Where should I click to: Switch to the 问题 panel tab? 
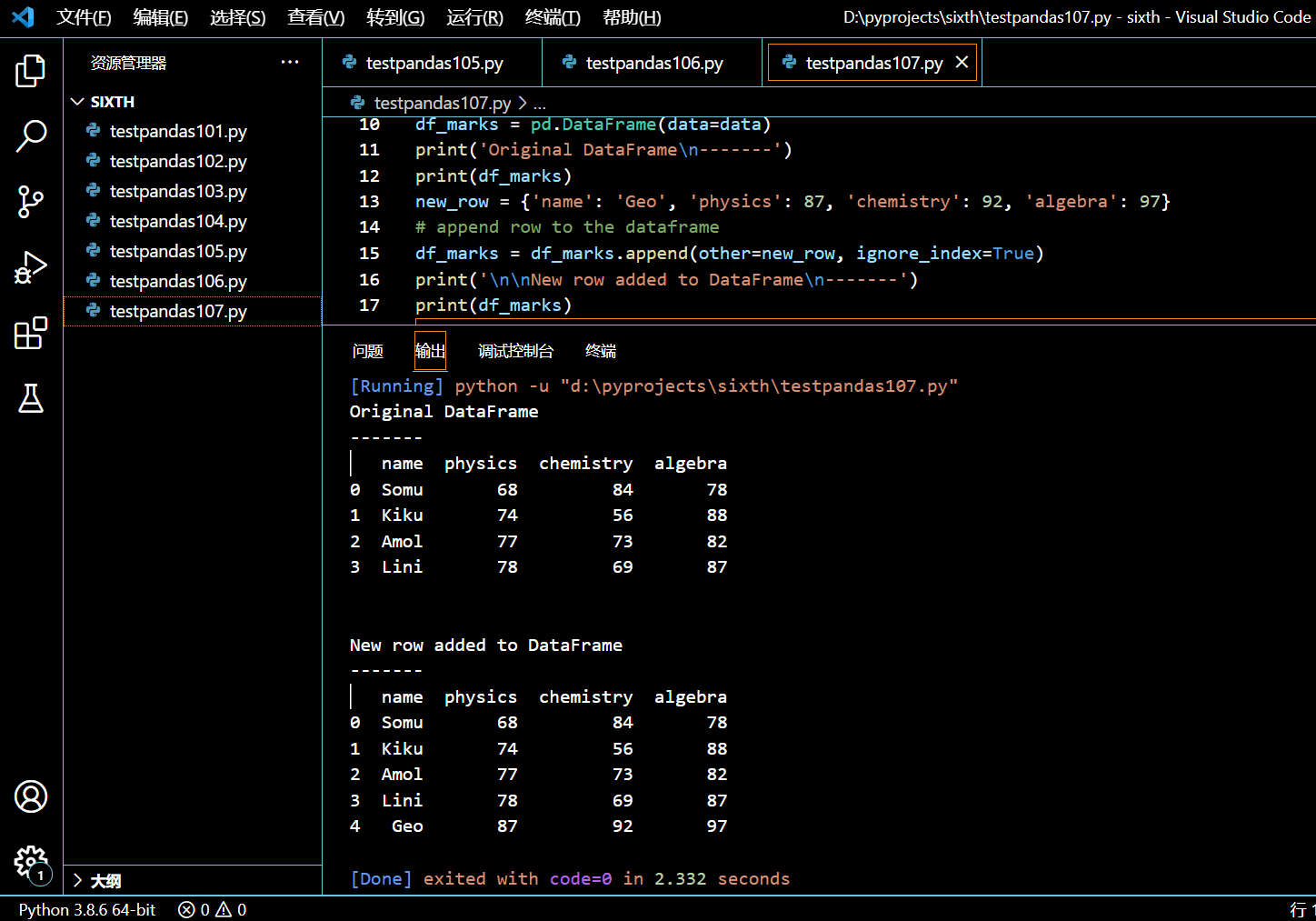tap(368, 351)
